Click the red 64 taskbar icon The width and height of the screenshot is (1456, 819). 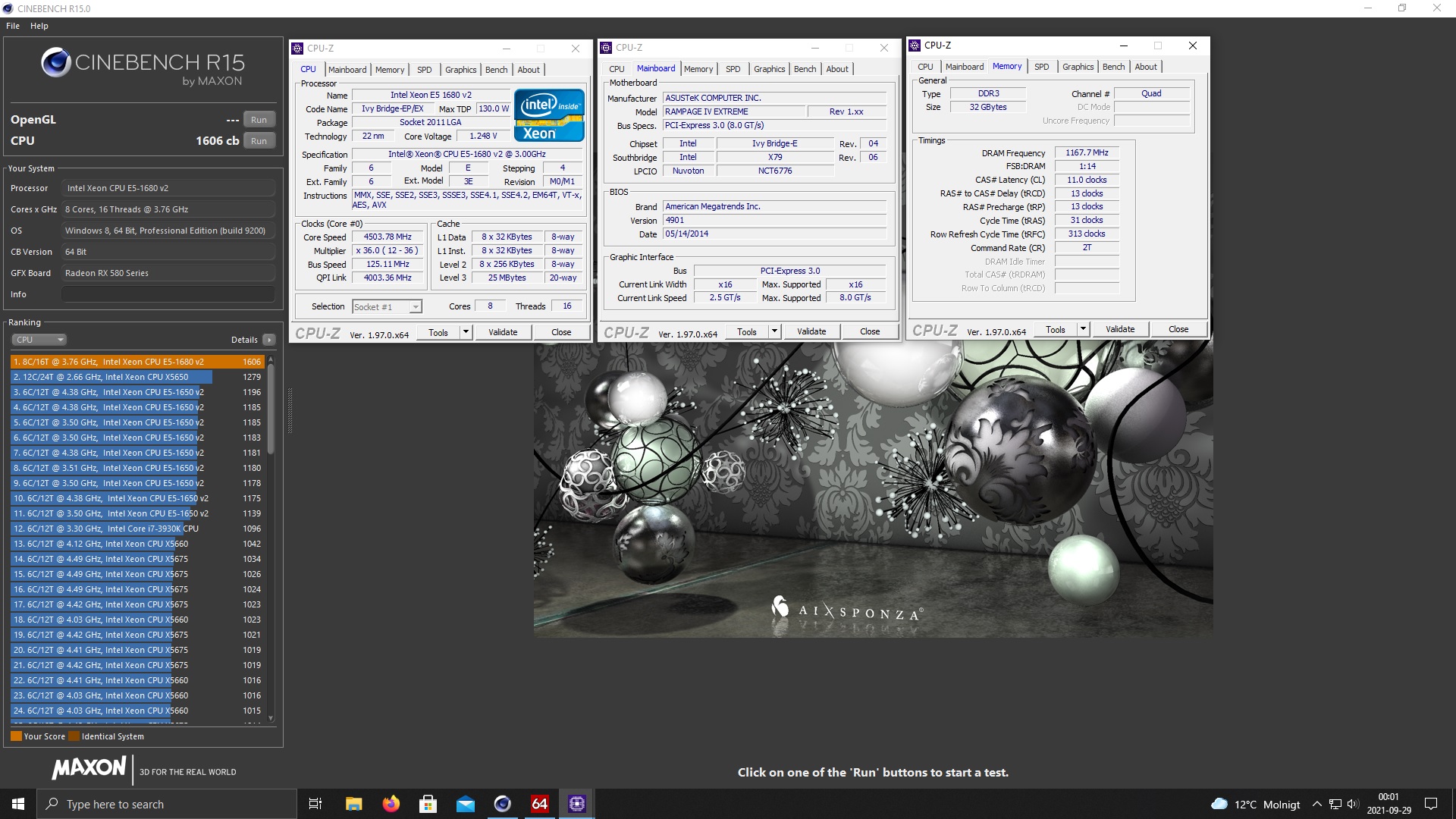[539, 804]
